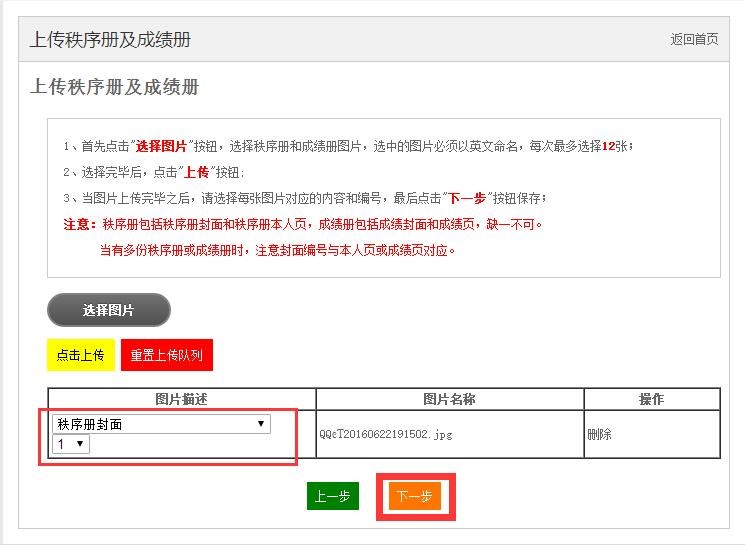The image size is (745, 545).
Task: Open the 秩序册封面 description dropdown
Action: pos(161,424)
